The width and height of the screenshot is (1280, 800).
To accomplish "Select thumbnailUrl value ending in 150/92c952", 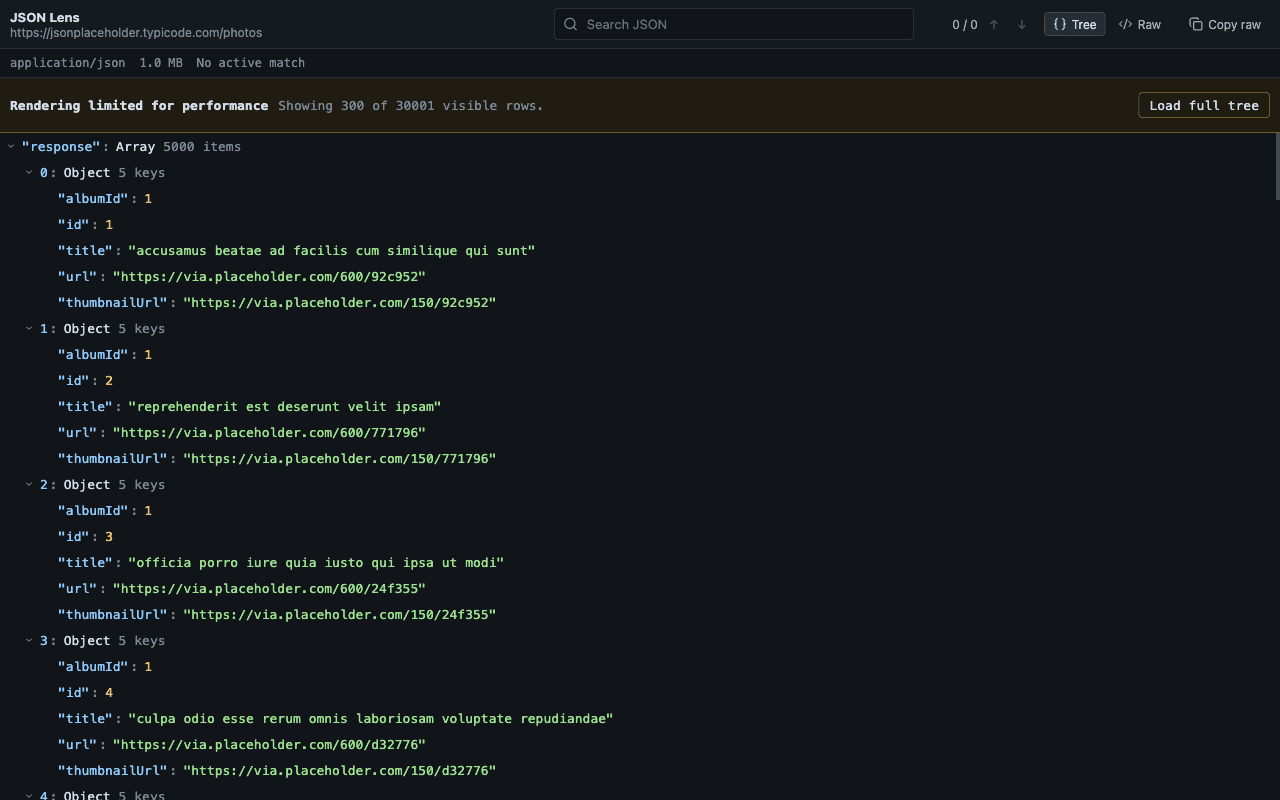I will [339, 302].
